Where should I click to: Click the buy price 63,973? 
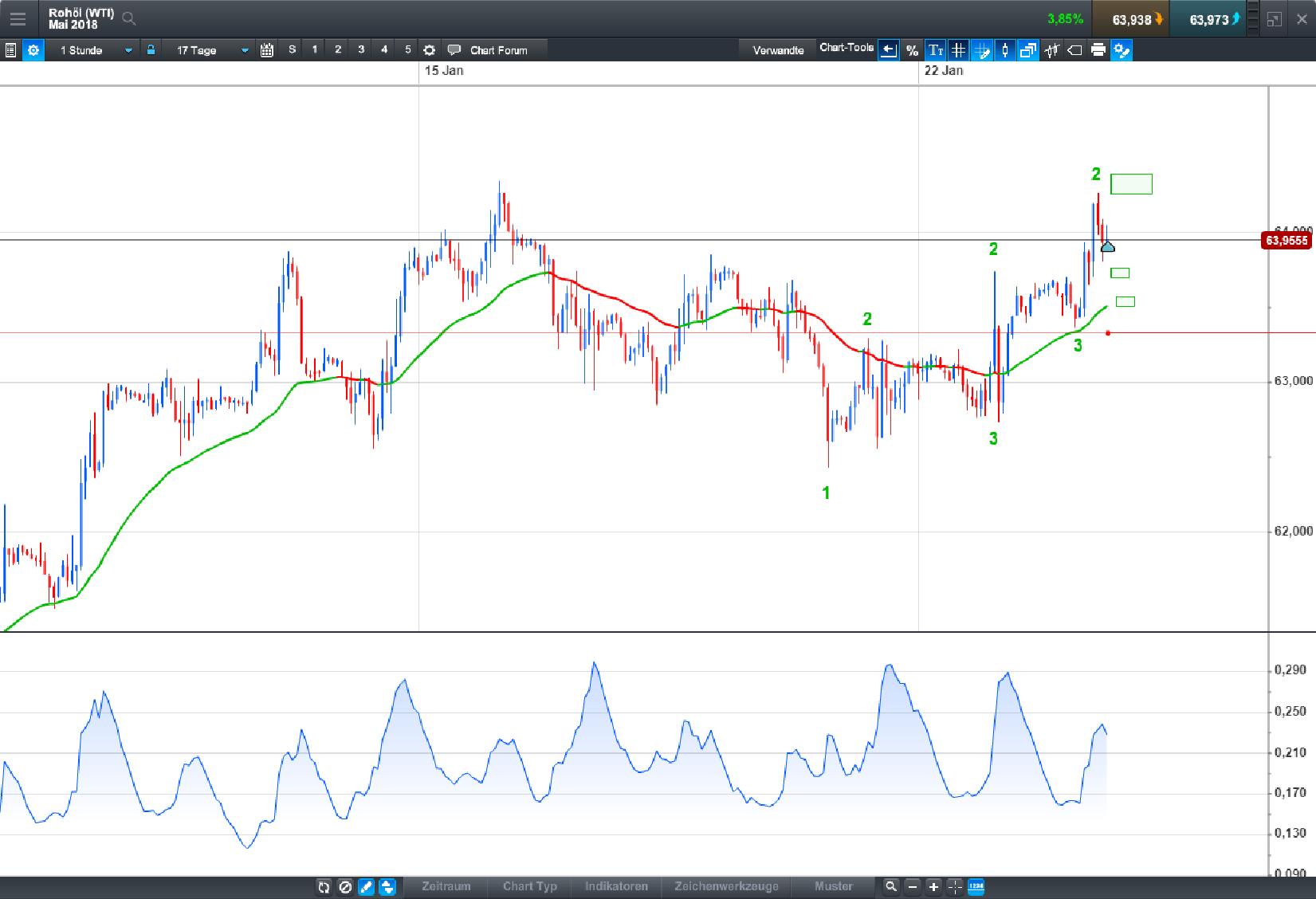[1207, 19]
